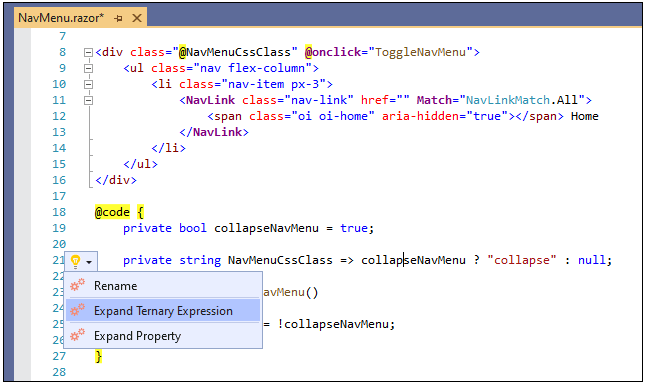Screen dimensions: 646x385
Task: Close the NavMenu.razor tab
Action: tap(137, 18)
